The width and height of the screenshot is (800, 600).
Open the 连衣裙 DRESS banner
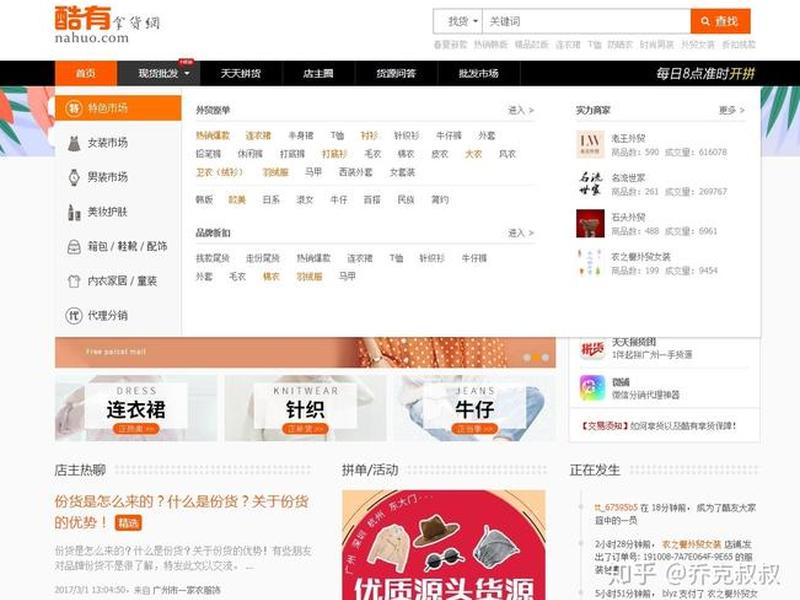(x=136, y=408)
